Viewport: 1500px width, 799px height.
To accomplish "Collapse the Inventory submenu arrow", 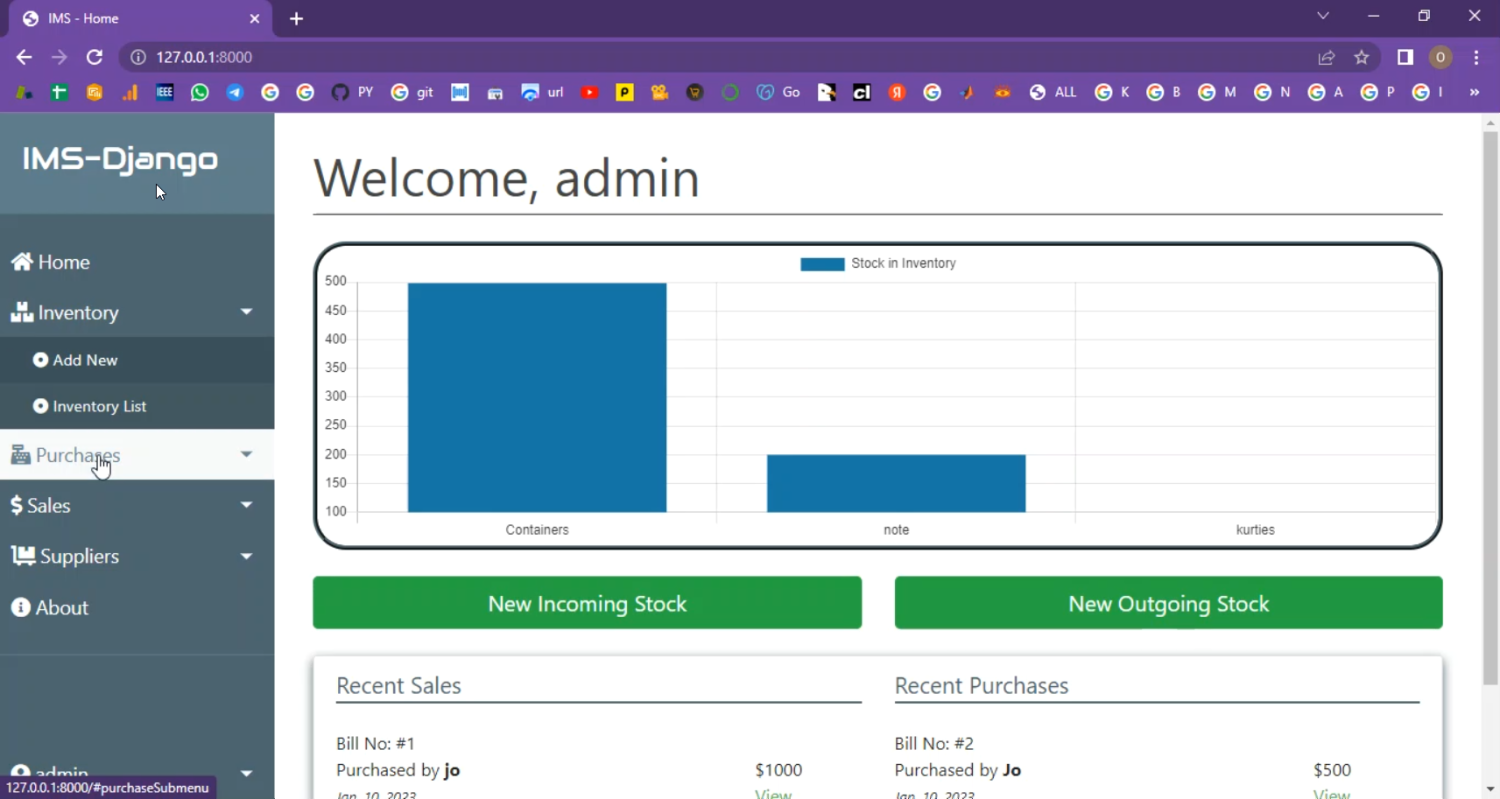I will click(246, 313).
